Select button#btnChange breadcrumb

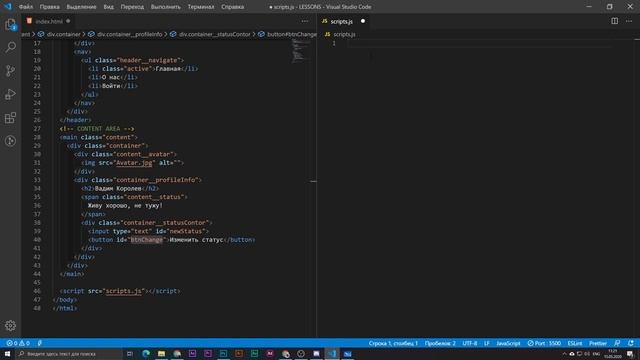[x=291, y=35]
